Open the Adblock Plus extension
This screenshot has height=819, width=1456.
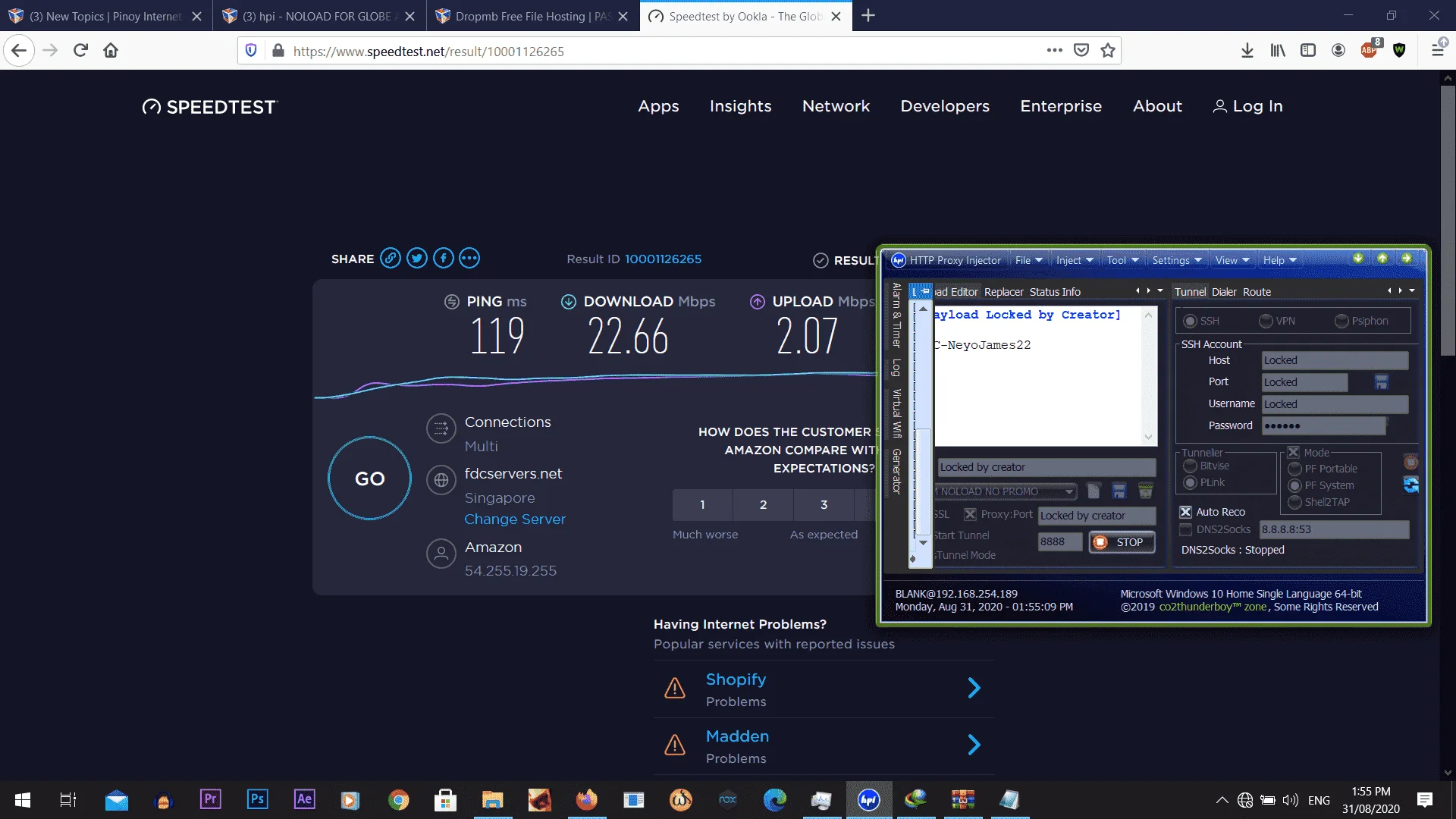coord(1370,50)
